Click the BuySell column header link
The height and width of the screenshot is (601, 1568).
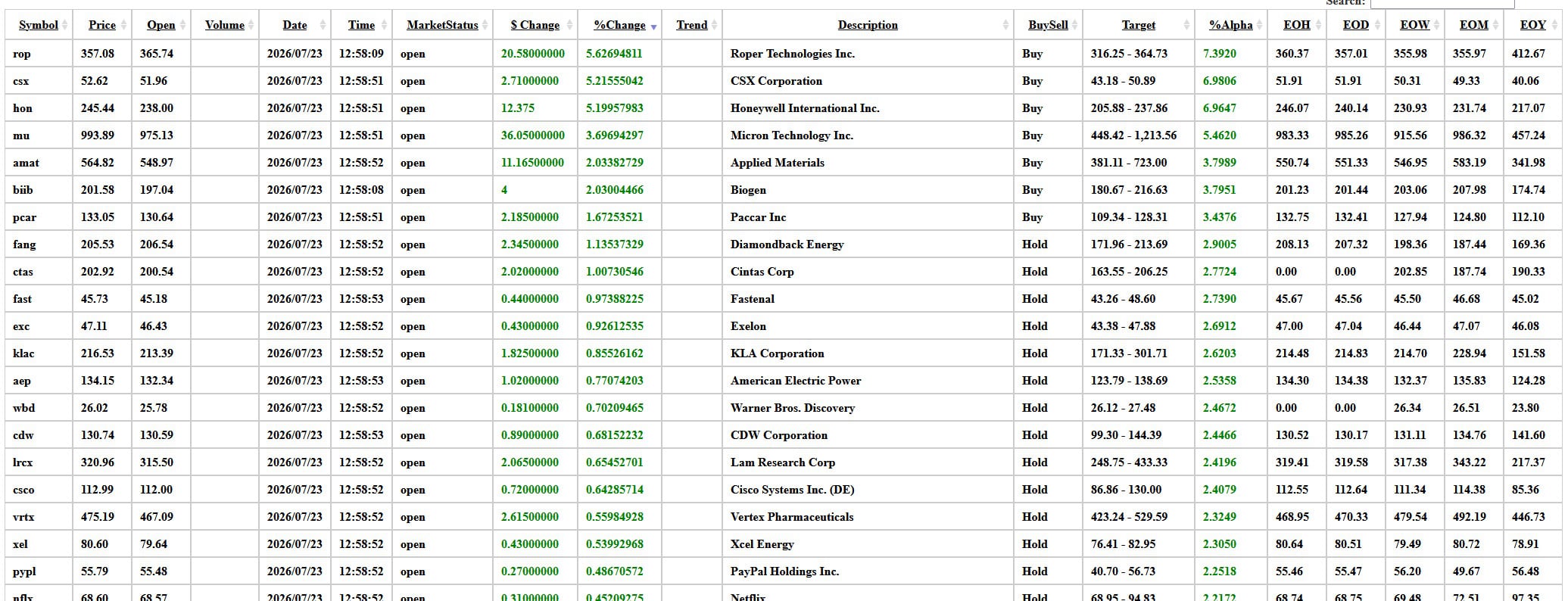(1048, 25)
